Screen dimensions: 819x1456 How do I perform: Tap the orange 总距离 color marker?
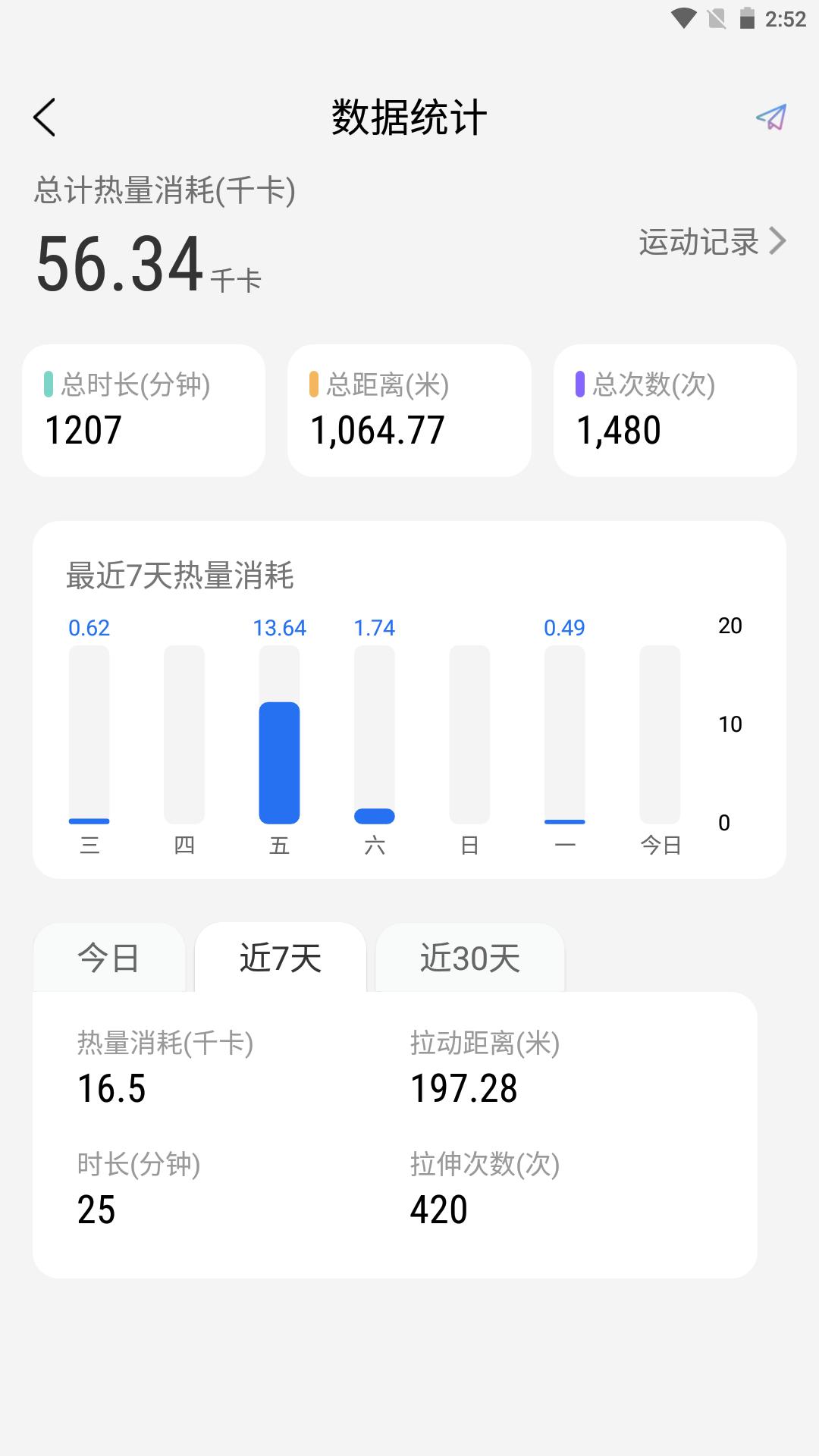click(x=314, y=384)
